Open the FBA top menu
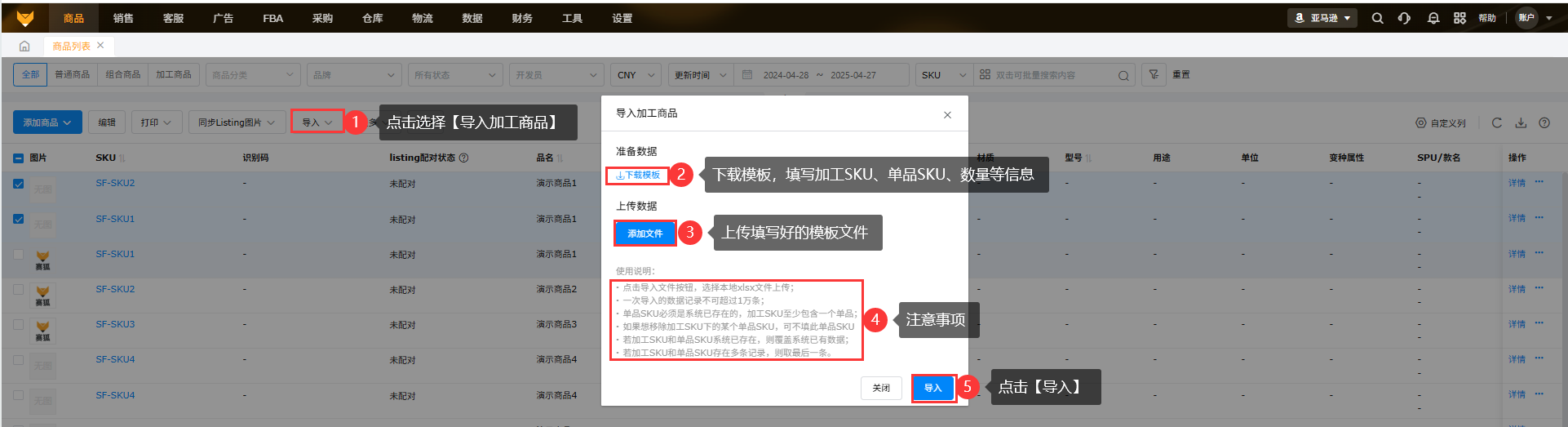The image size is (1568, 427). [272, 18]
